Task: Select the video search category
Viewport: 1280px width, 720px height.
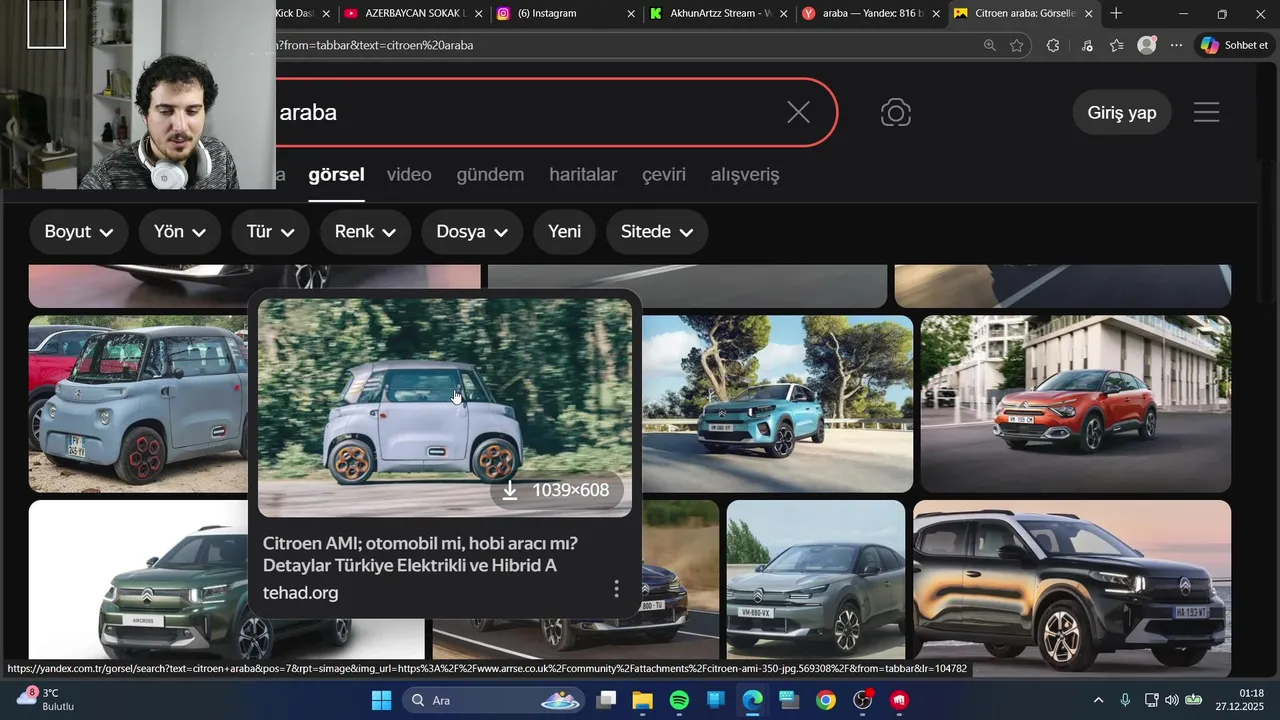Action: [x=409, y=174]
